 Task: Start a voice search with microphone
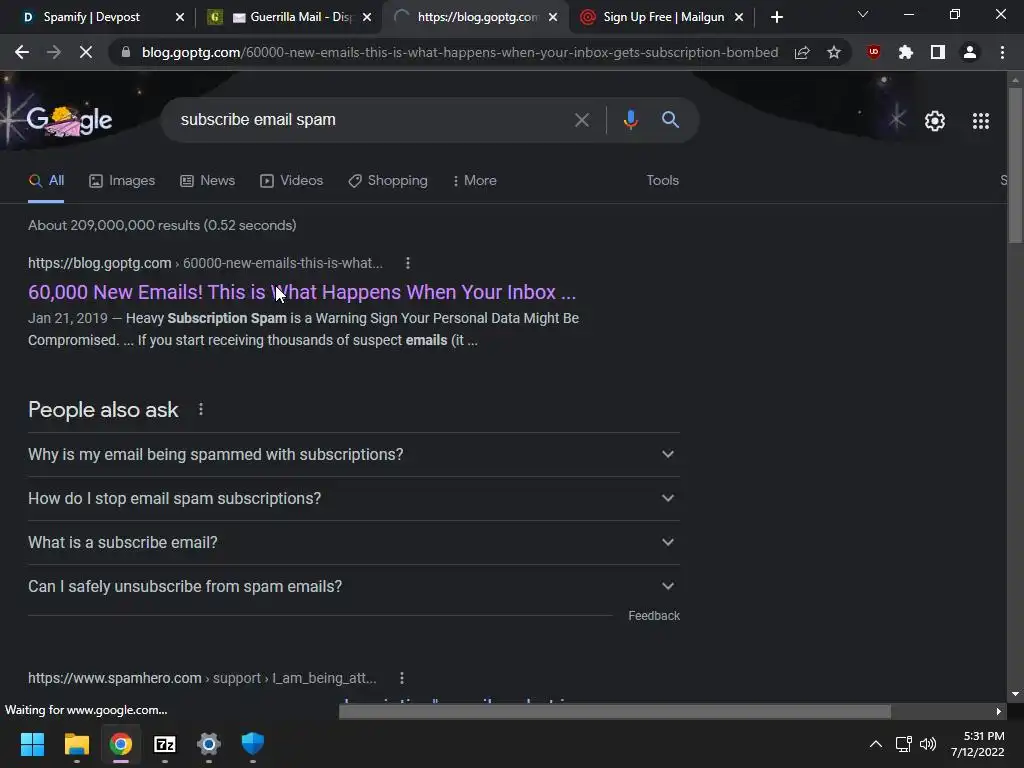click(631, 120)
